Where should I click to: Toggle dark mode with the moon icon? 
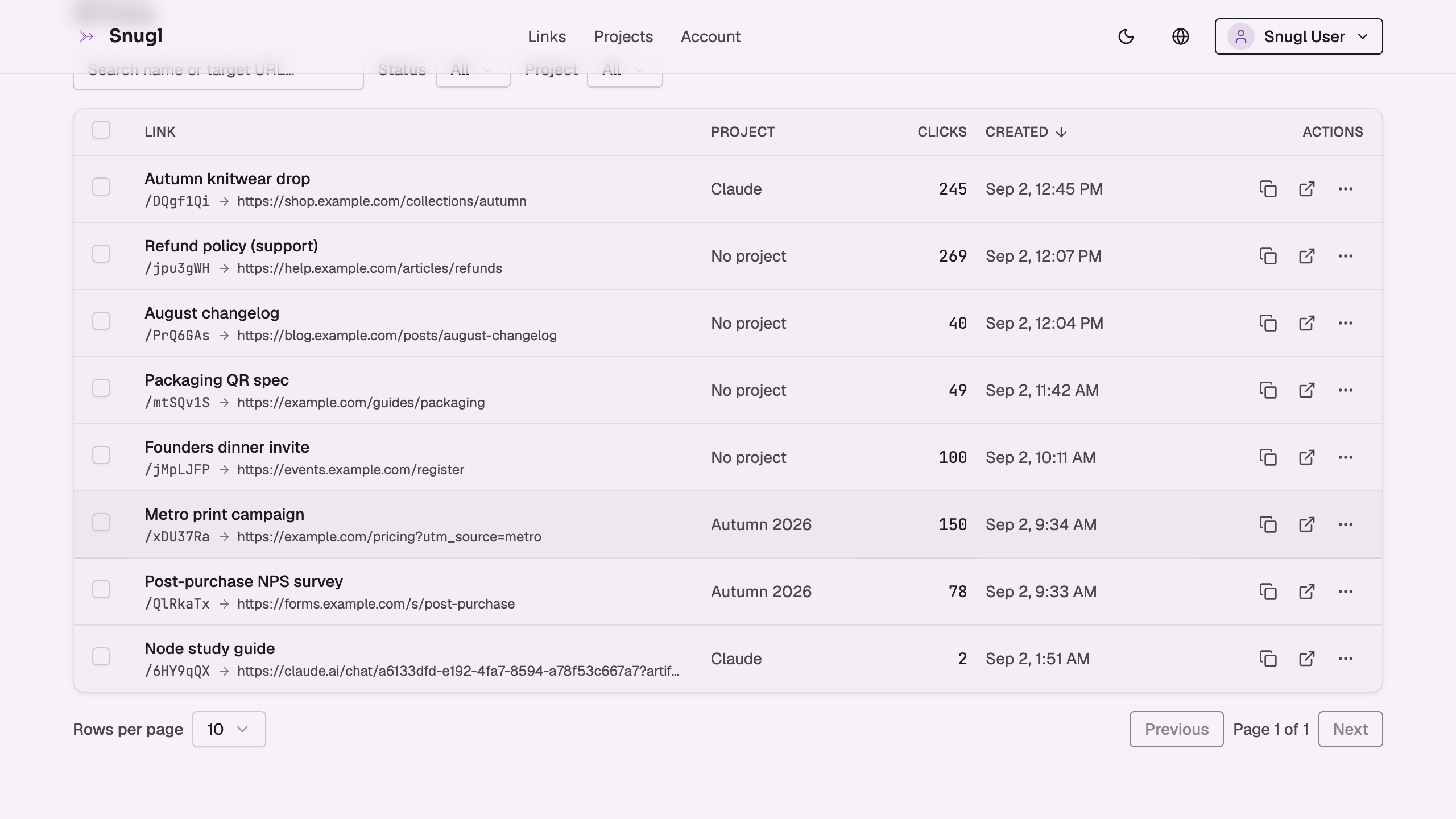(1126, 36)
